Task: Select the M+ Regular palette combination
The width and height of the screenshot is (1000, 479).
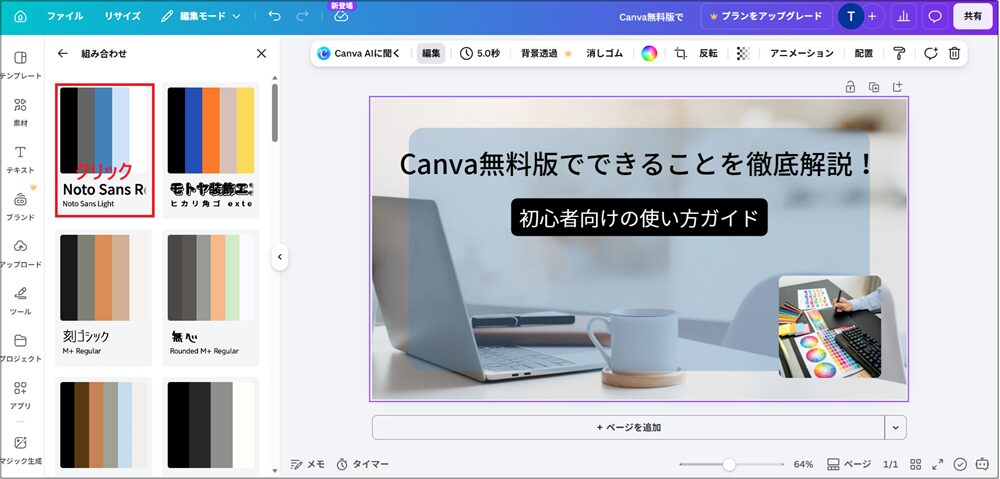Action: pyautogui.click(x=103, y=297)
